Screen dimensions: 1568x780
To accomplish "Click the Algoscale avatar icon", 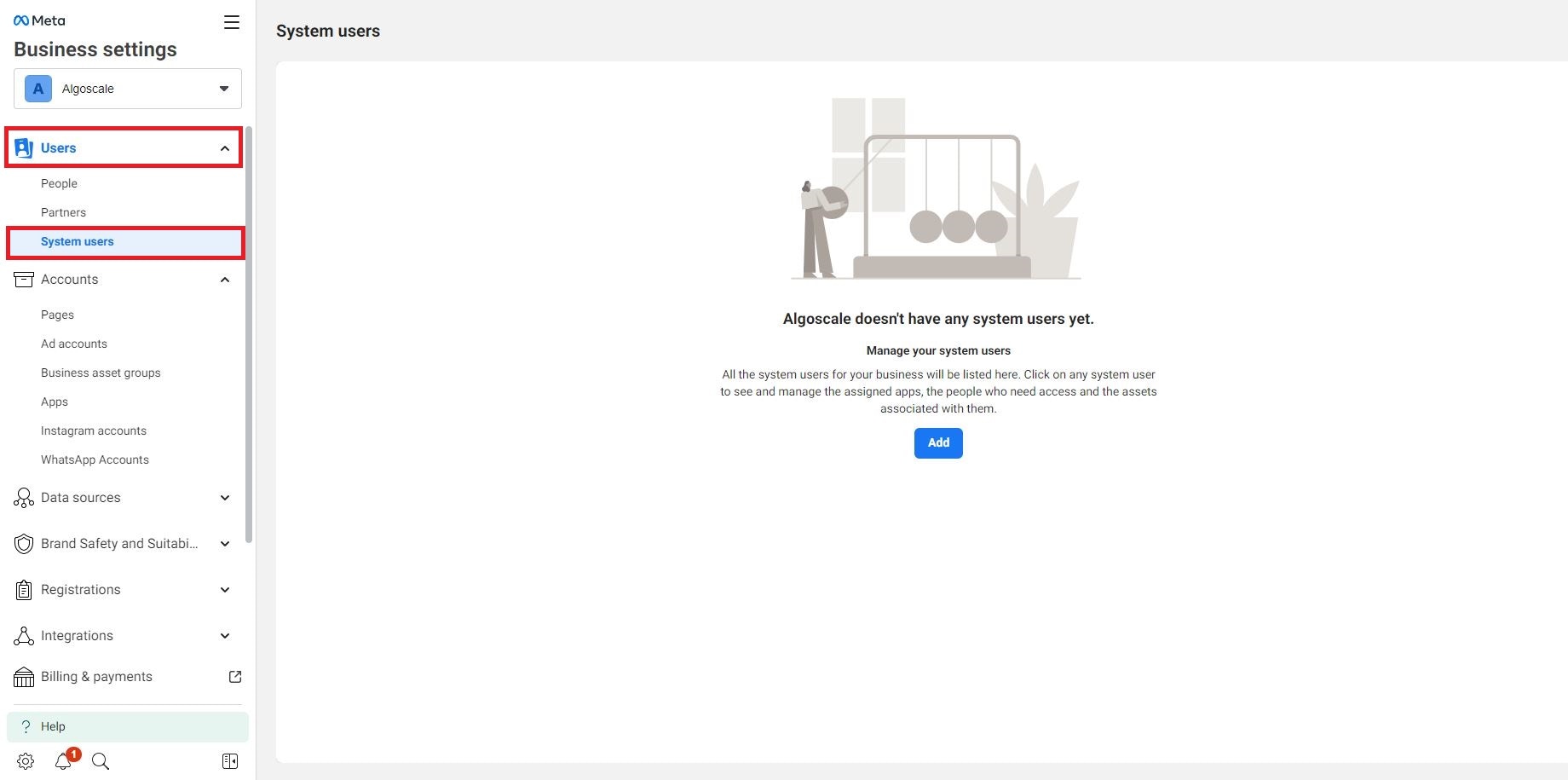I will tap(38, 89).
